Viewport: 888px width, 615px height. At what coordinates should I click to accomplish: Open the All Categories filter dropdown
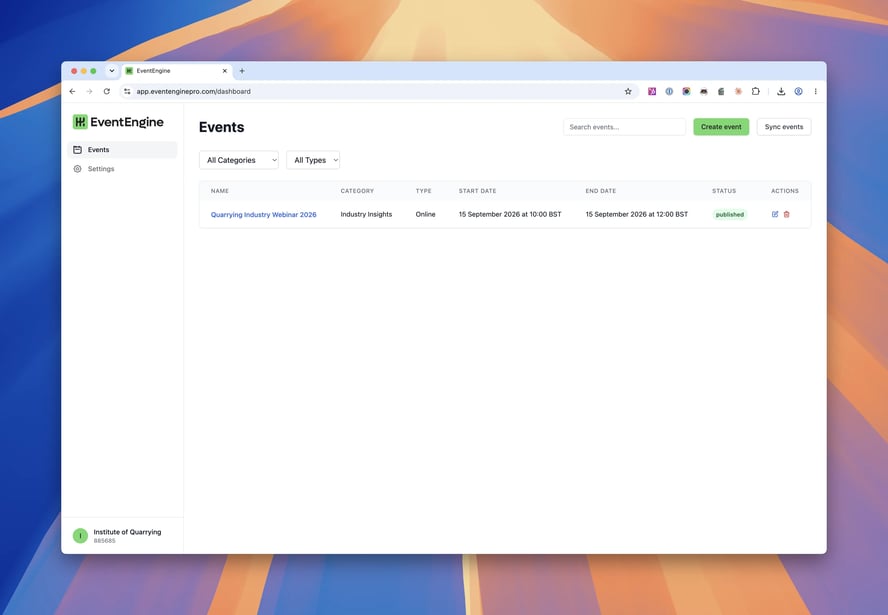click(238, 160)
